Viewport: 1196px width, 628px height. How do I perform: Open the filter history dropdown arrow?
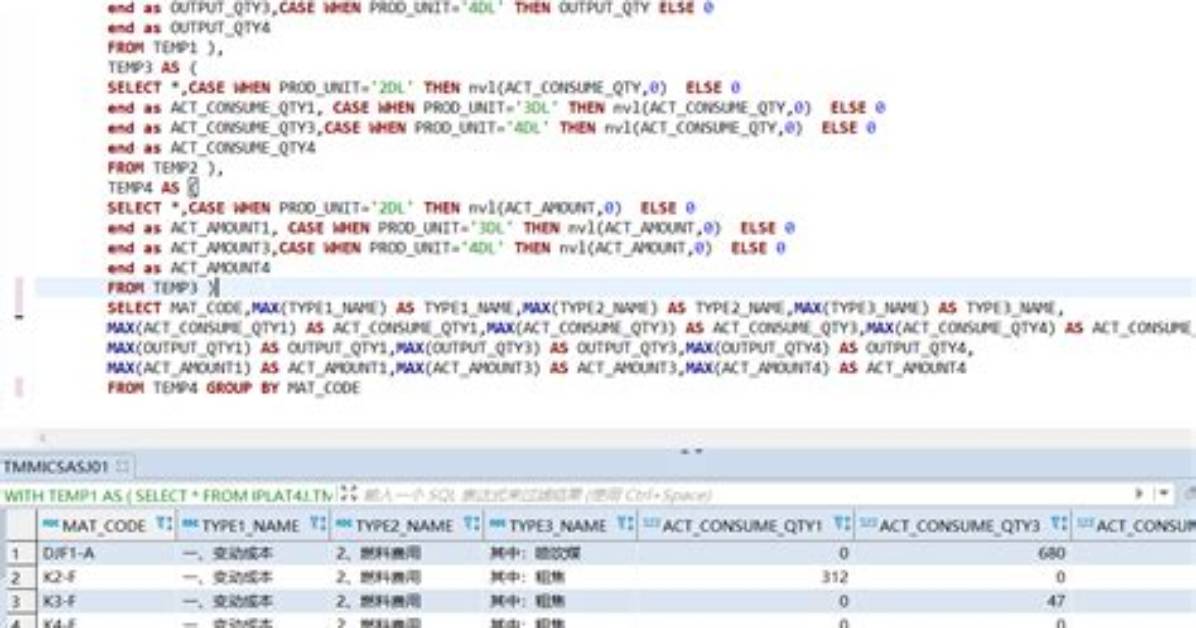pyautogui.click(x=1164, y=494)
